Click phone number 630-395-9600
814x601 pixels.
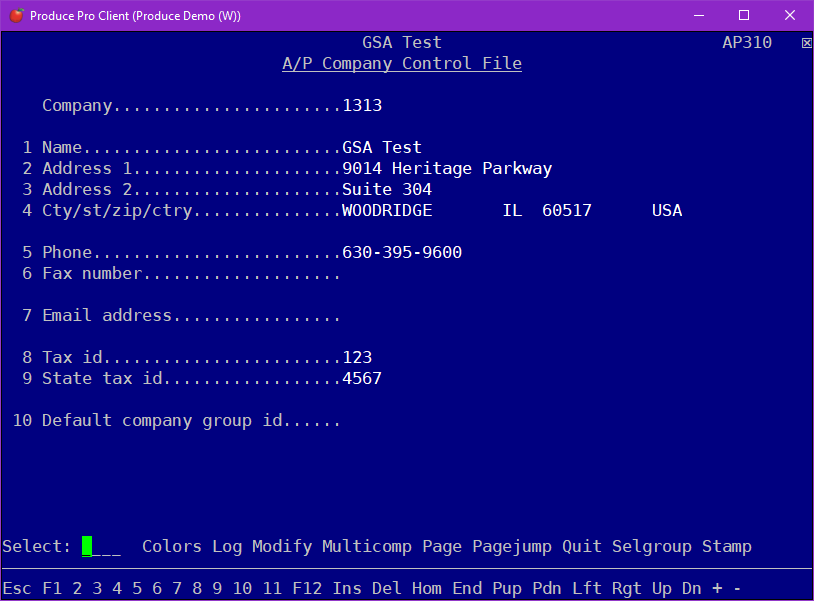click(402, 252)
